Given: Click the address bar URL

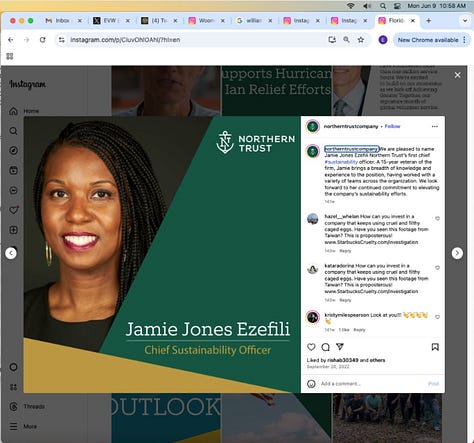Looking at the screenshot, I should tap(125, 40).
